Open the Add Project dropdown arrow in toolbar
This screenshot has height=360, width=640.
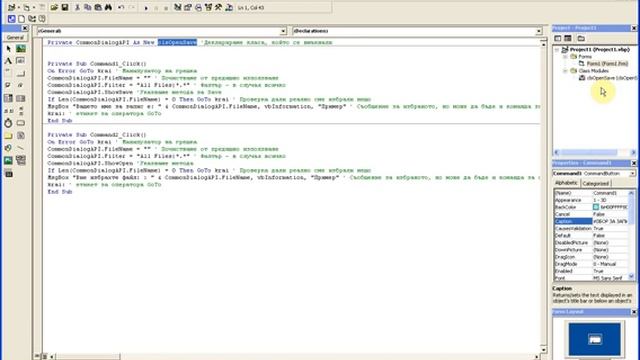coord(18,8)
